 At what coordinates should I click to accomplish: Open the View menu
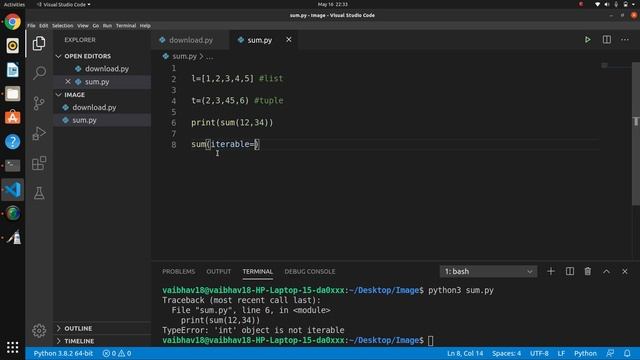[83, 25]
